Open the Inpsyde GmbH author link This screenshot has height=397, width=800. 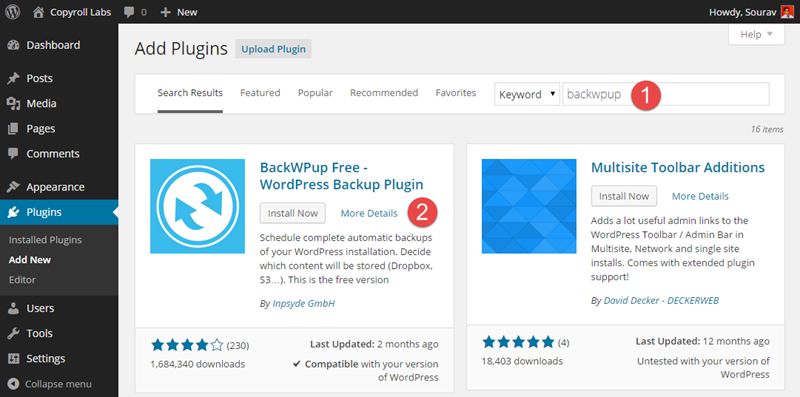[303, 303]
